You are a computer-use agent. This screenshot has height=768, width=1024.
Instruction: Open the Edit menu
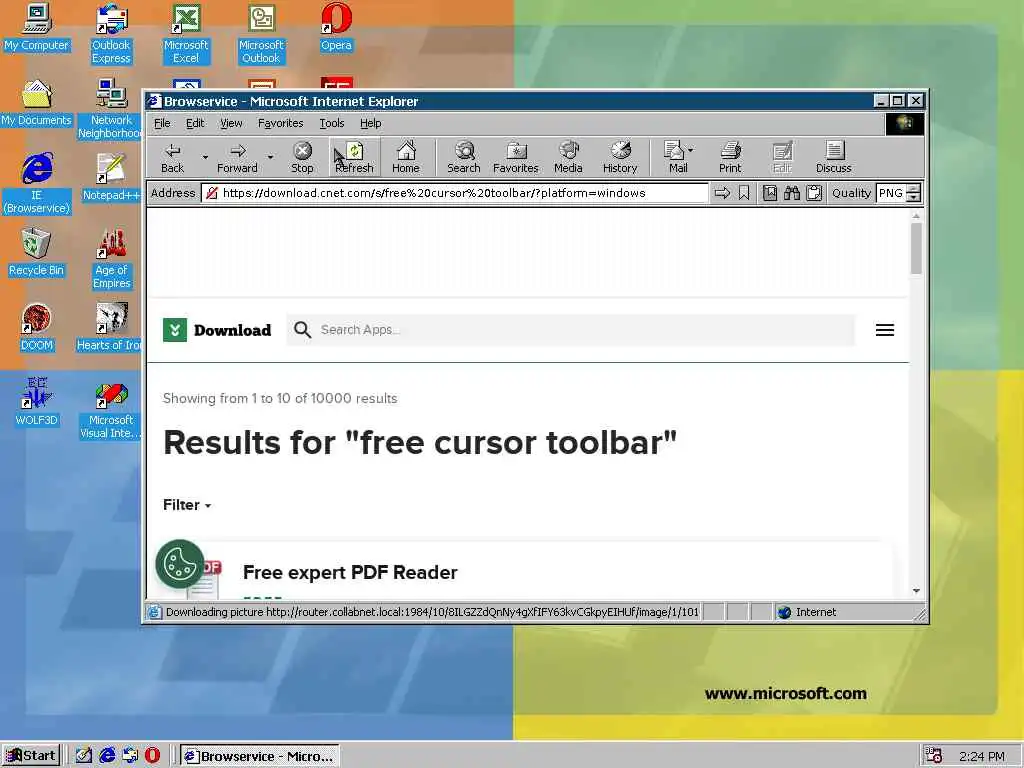pos(195,123)
